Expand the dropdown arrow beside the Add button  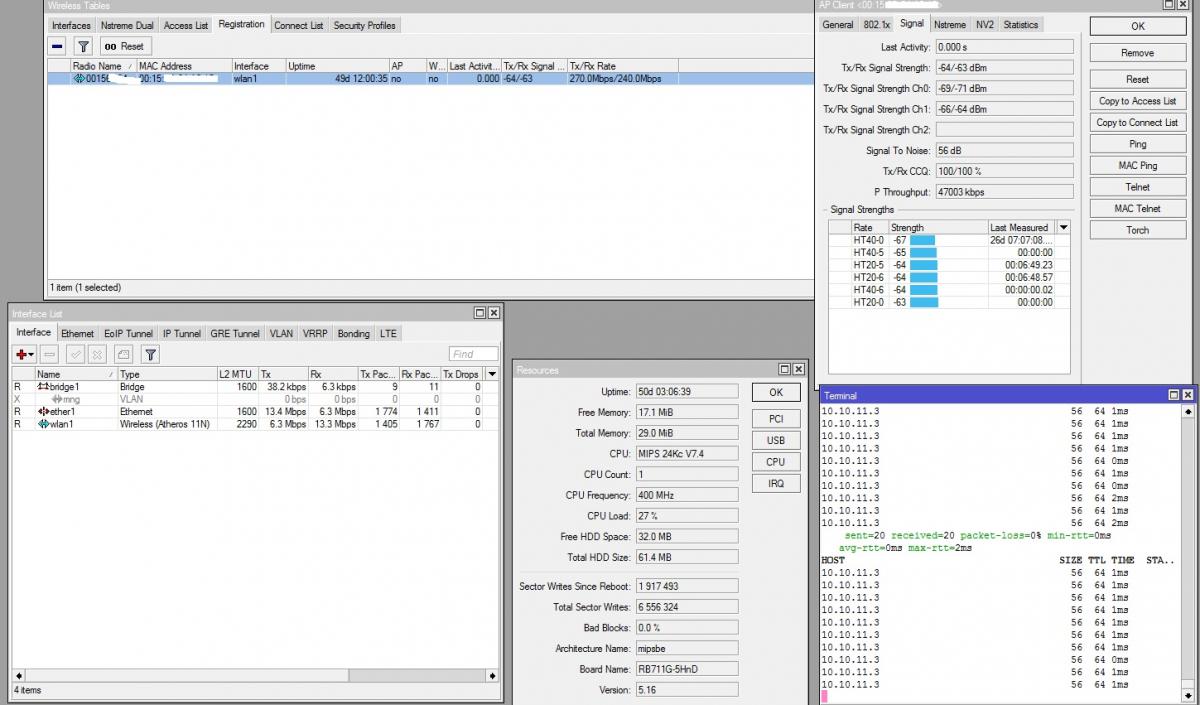[32, 354]
